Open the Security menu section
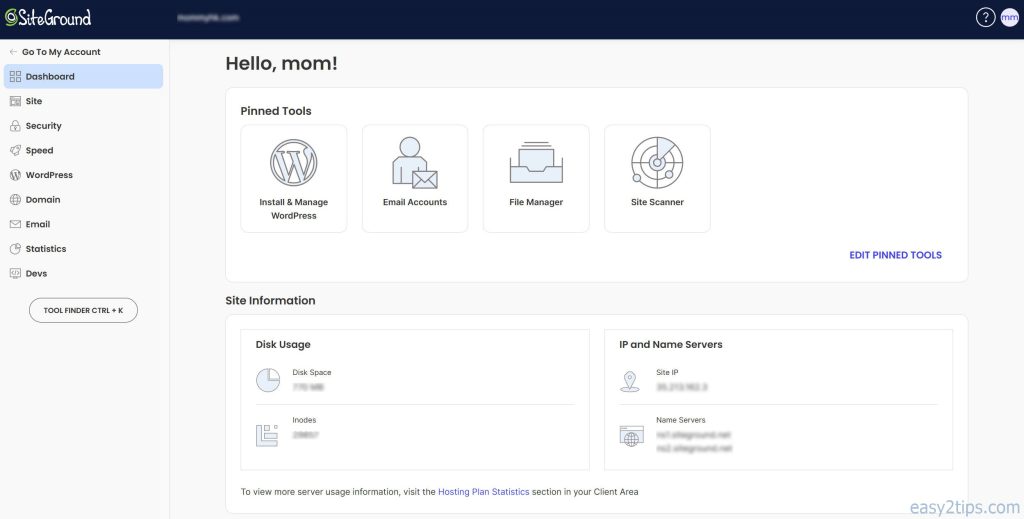 [x=84, y=126]
